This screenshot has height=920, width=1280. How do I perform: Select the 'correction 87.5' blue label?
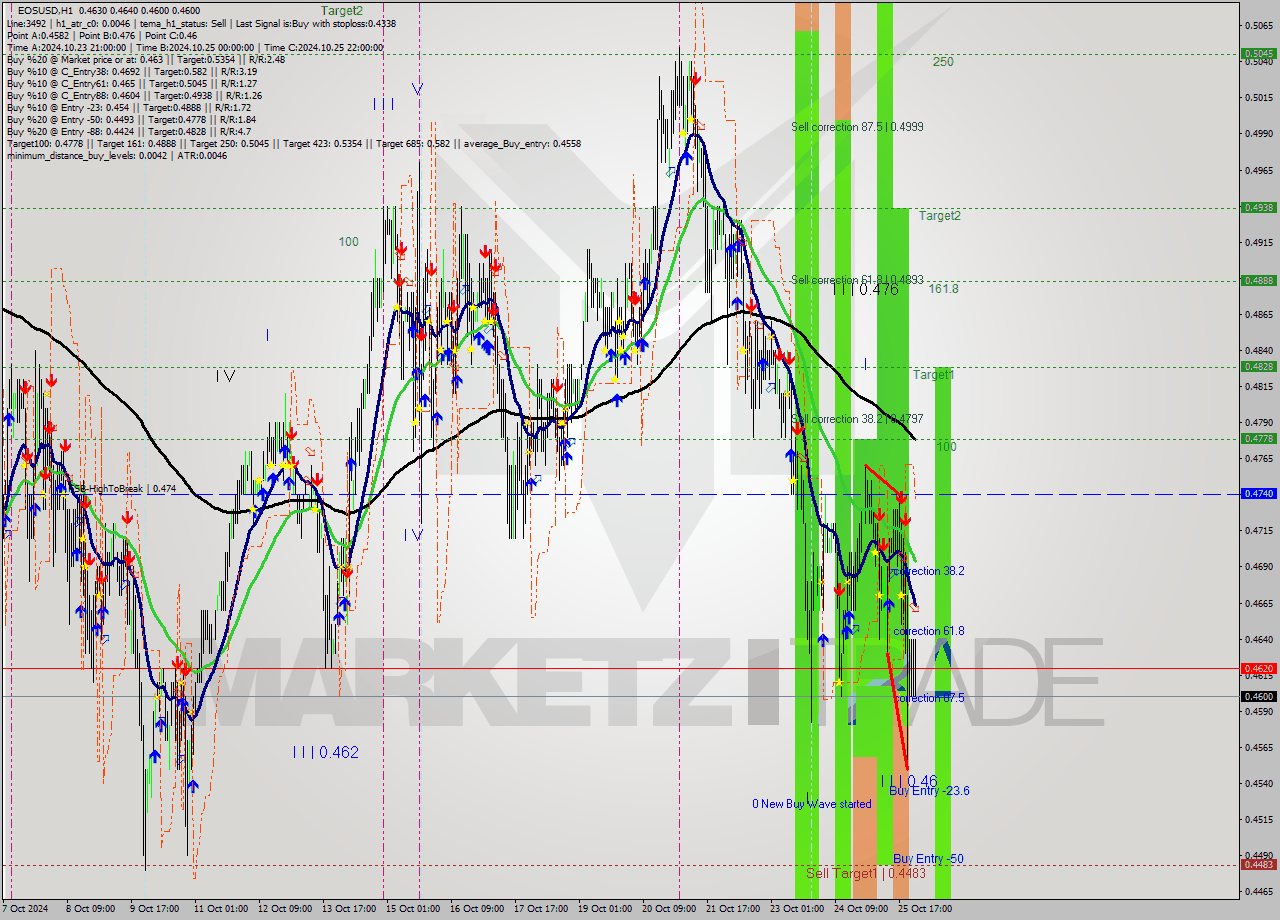click(x=928, y=698)
